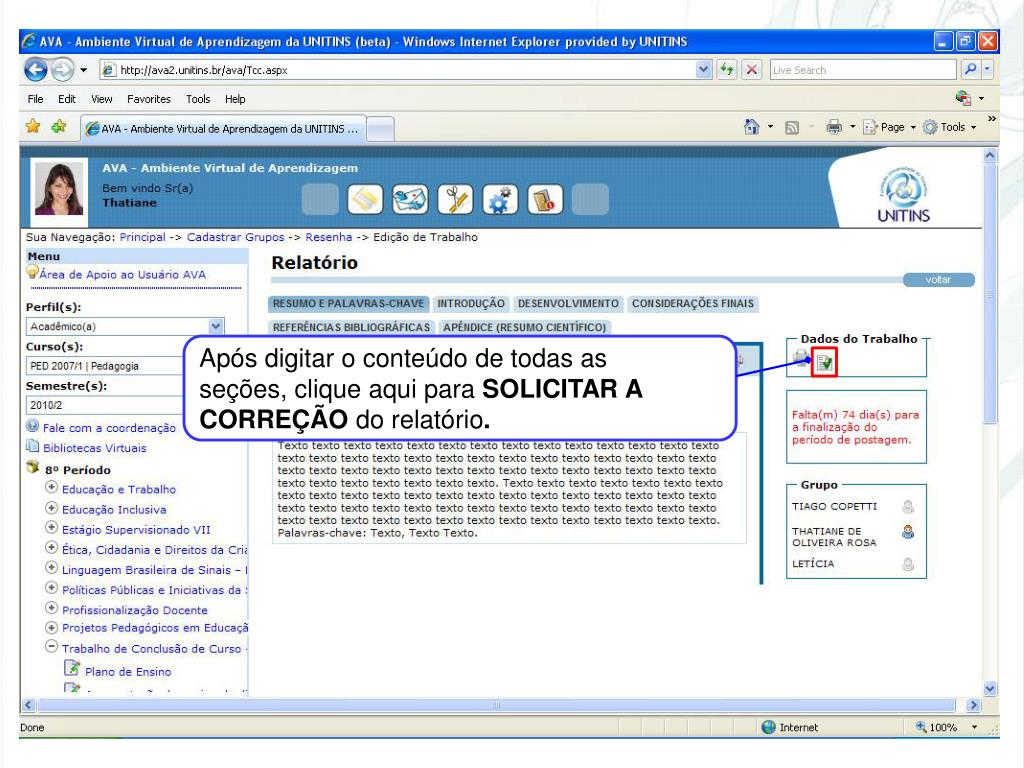The height and width of the screenshot is (768, 1024).
Task: Select the RESUMO E PALAVRAS-CHAVE tab
Action: pyautogui.click(x=348, y=304)
